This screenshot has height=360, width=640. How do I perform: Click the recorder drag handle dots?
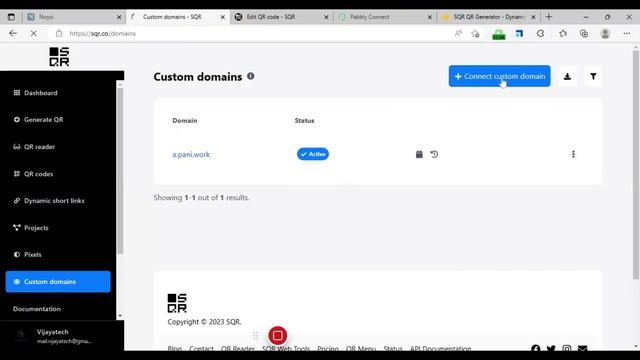(256, 336)
